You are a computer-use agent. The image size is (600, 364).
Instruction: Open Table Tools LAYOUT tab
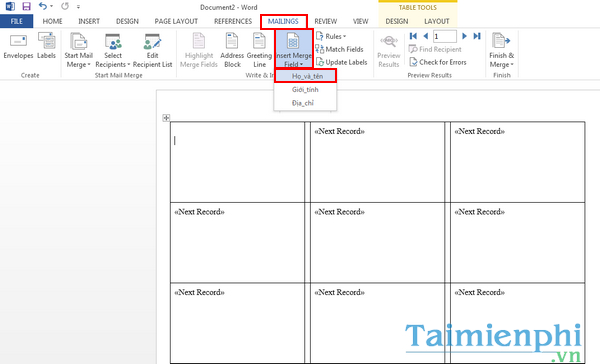point(437,21)
